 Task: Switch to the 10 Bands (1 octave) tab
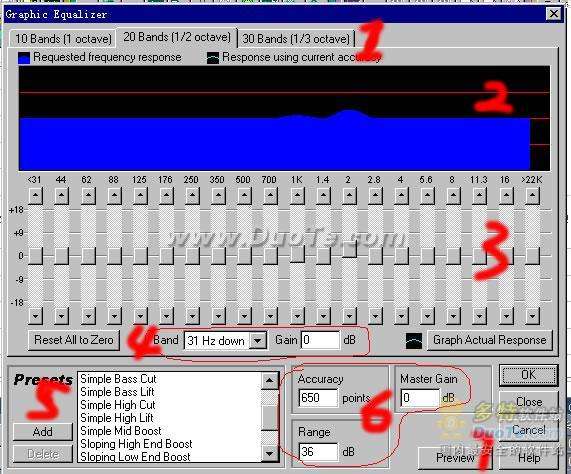[x=63, y=39]
